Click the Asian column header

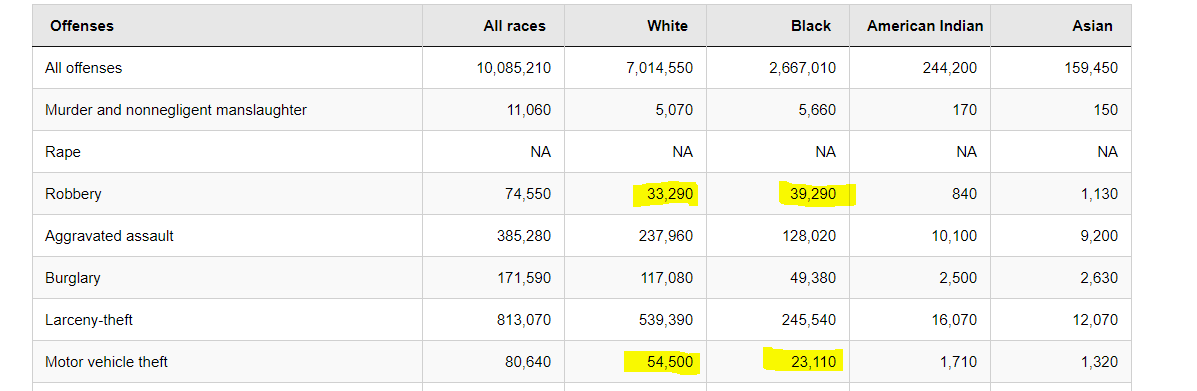point(1092,26)
